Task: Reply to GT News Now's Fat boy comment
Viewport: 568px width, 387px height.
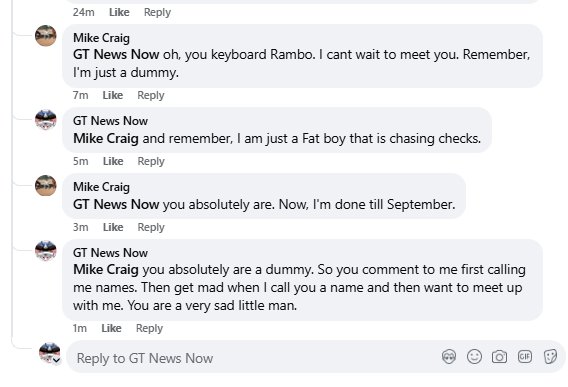Action: [151, 161]
